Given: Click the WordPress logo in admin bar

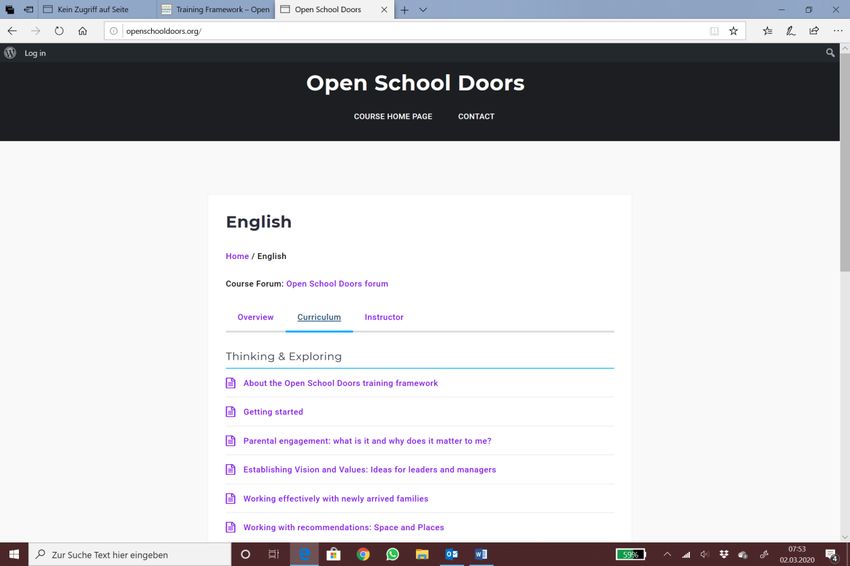Looking at the screenshot, I should tap(10, 53).
